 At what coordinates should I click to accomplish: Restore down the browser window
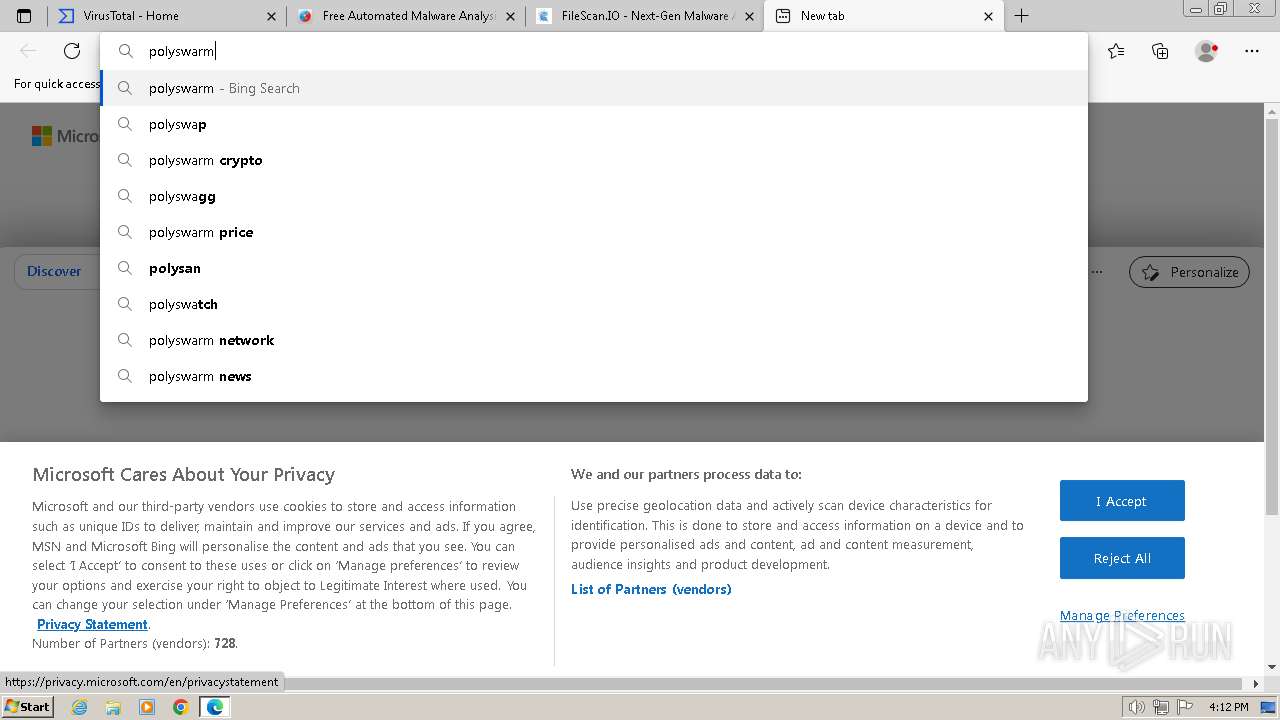1220,9
